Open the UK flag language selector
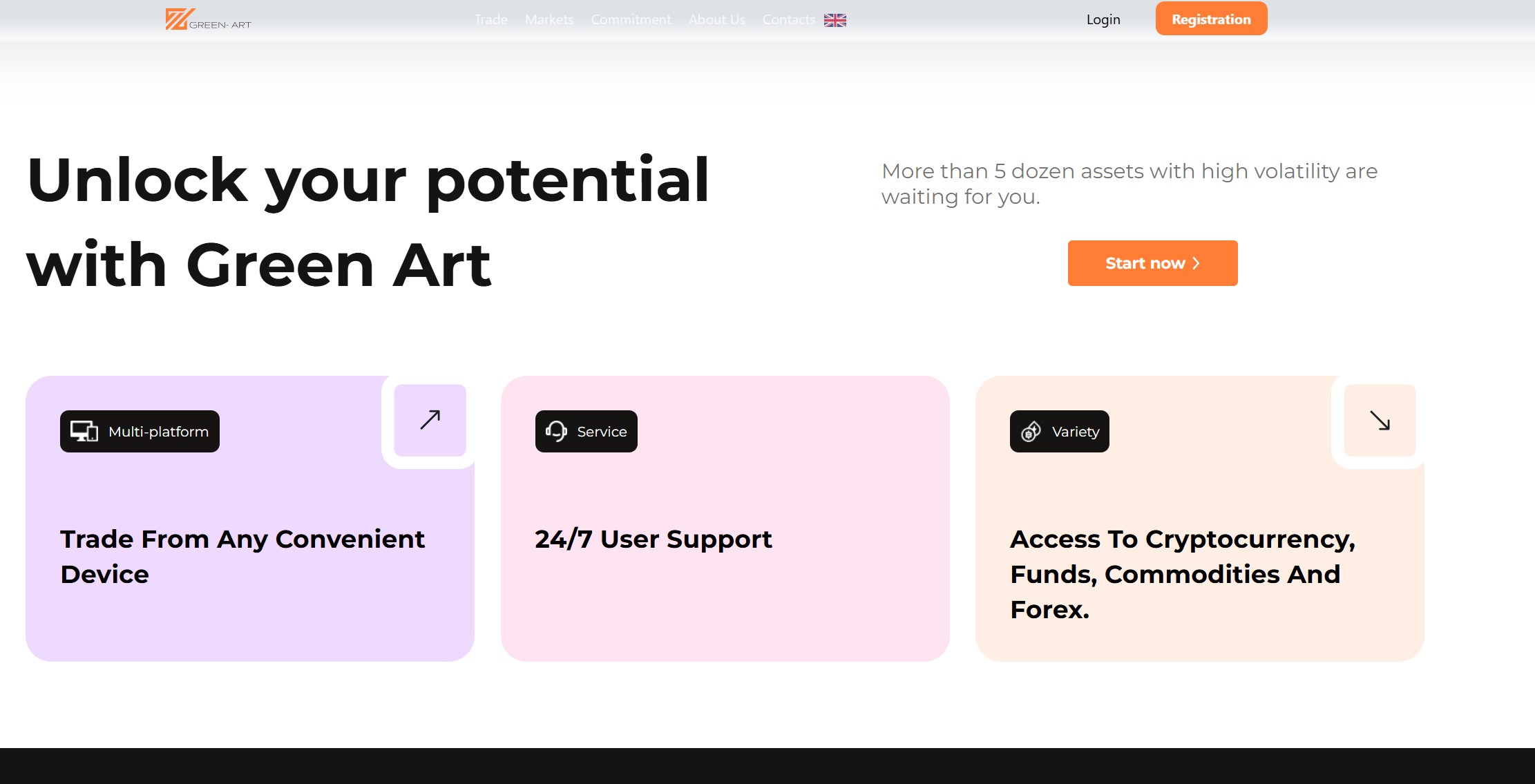This screenshot has width=1535, height=784. [835, 20]
